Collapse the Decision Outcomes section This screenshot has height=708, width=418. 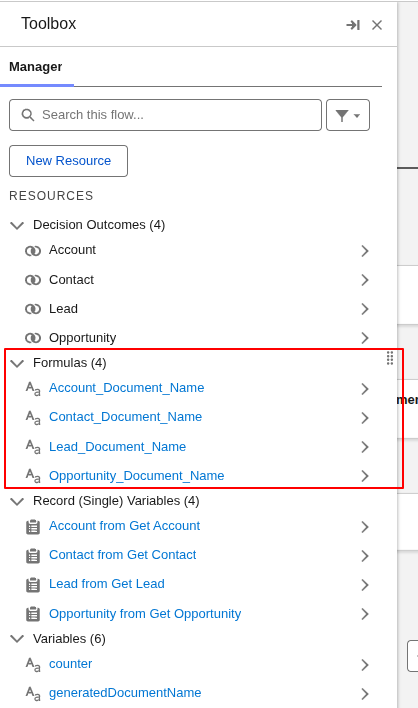(17, 225)
